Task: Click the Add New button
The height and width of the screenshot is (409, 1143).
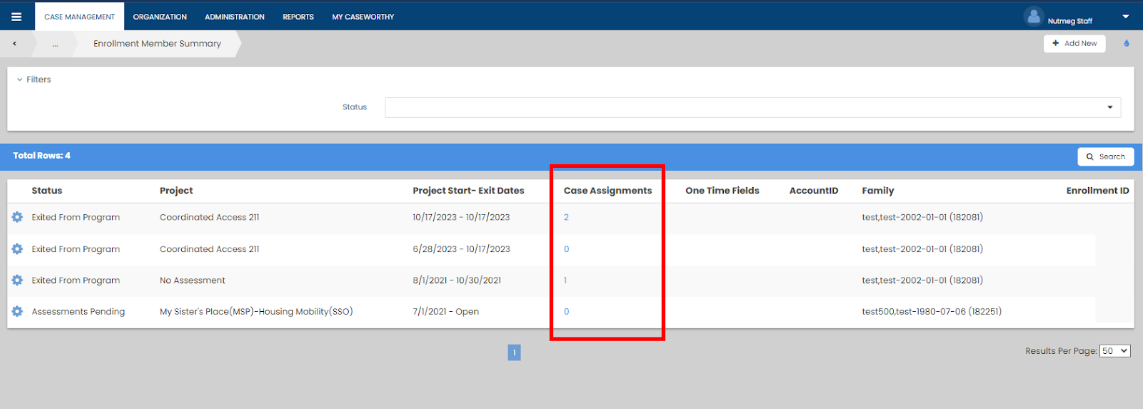Action: click(x=1074, y=44)
